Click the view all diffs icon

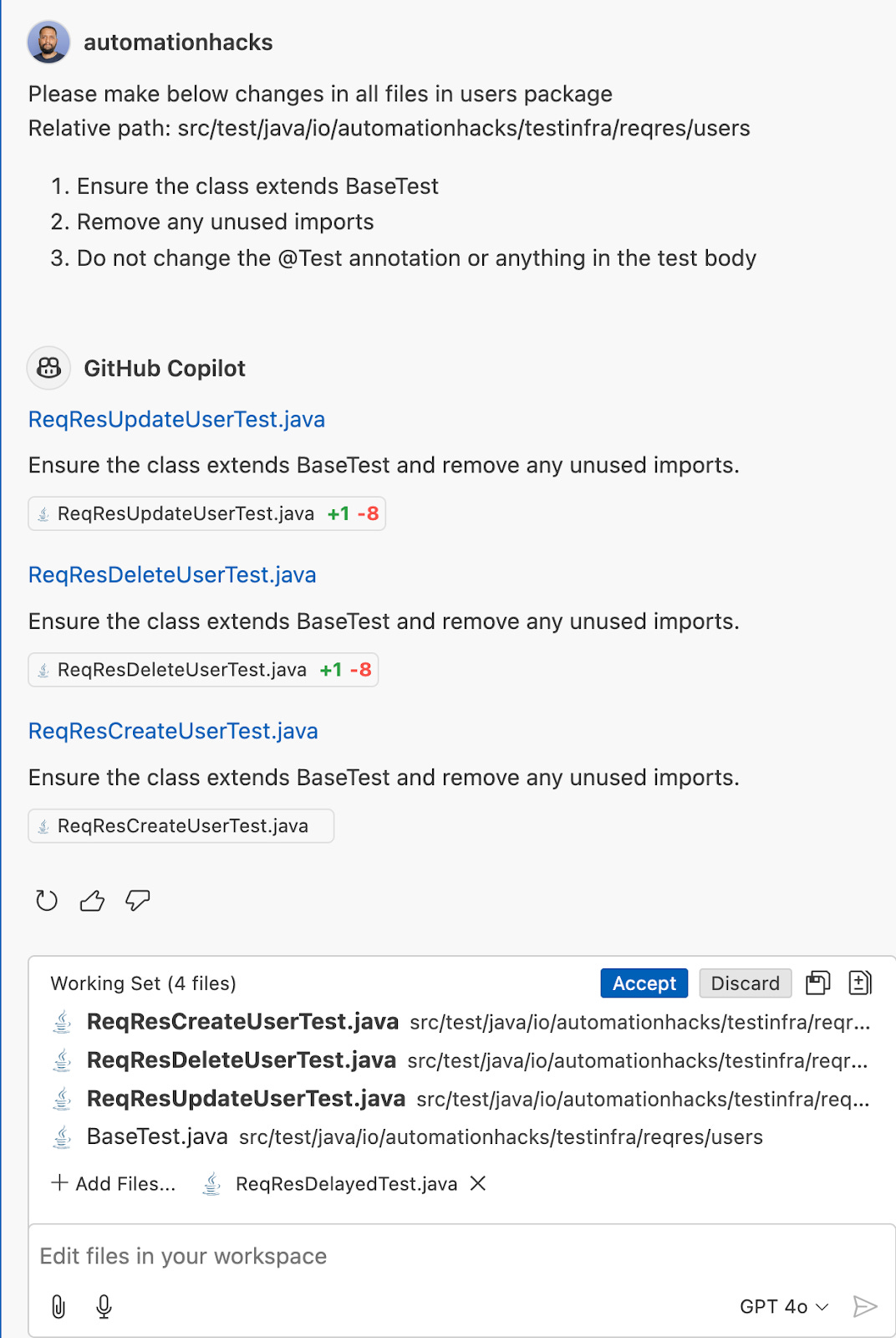click(861, 983)
